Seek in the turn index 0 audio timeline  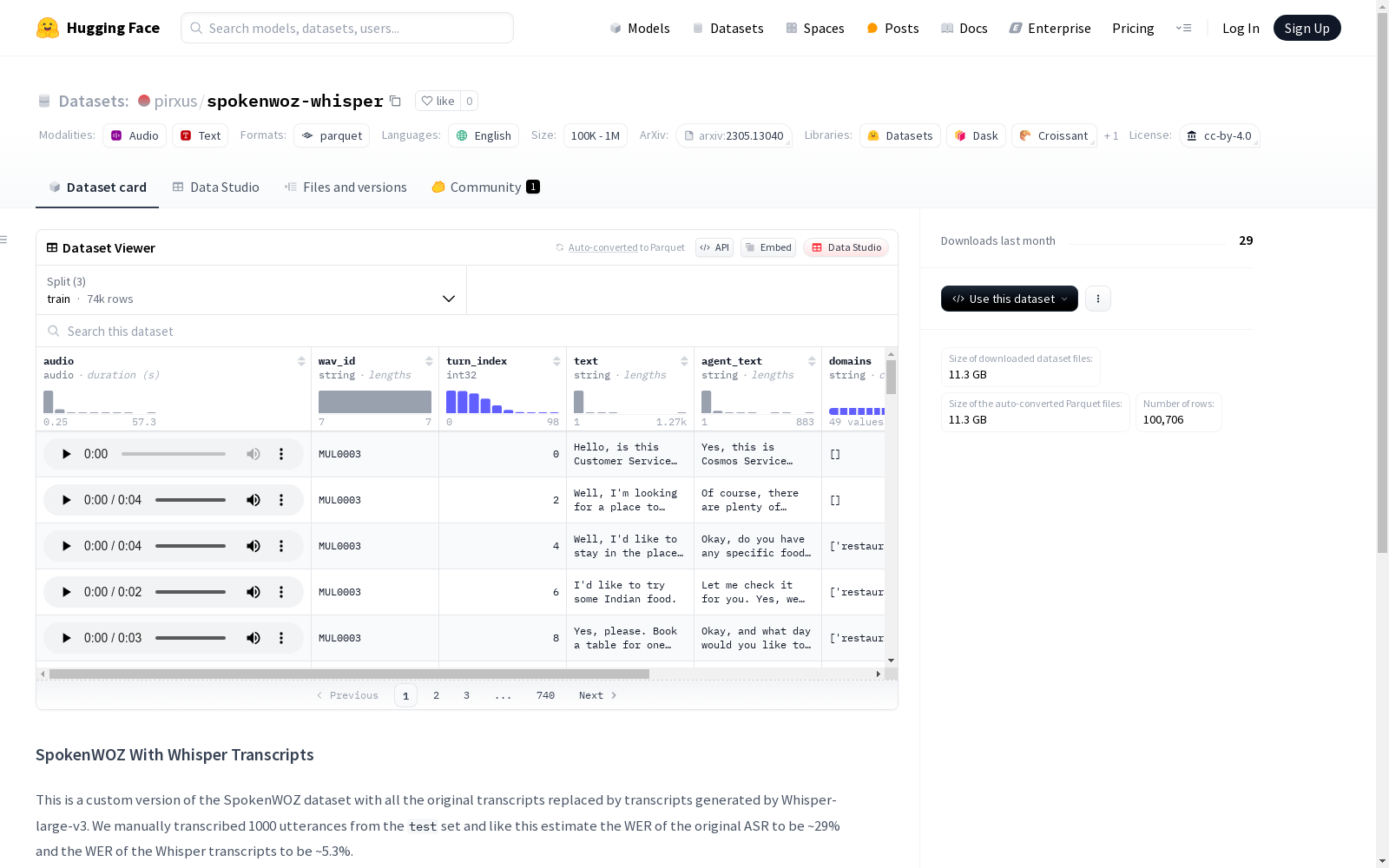(x=174, y=454)
